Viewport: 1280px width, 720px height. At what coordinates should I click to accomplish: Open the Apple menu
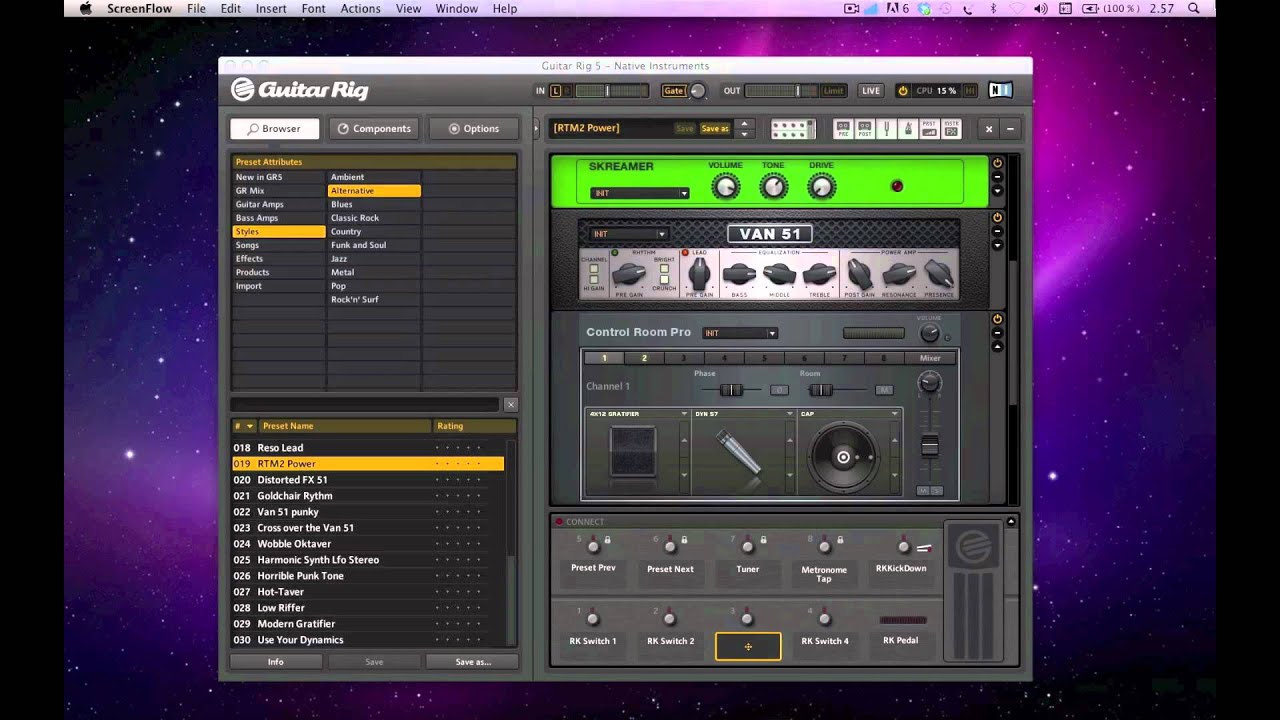tap(85, 8)
